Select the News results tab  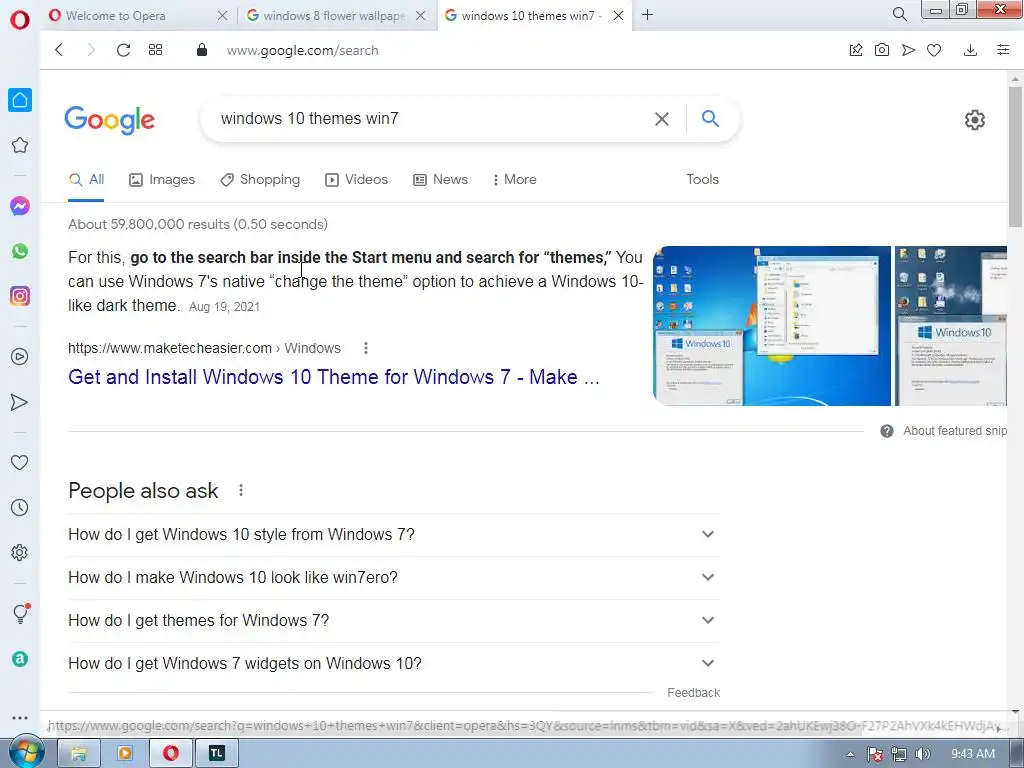click(441, 180)
